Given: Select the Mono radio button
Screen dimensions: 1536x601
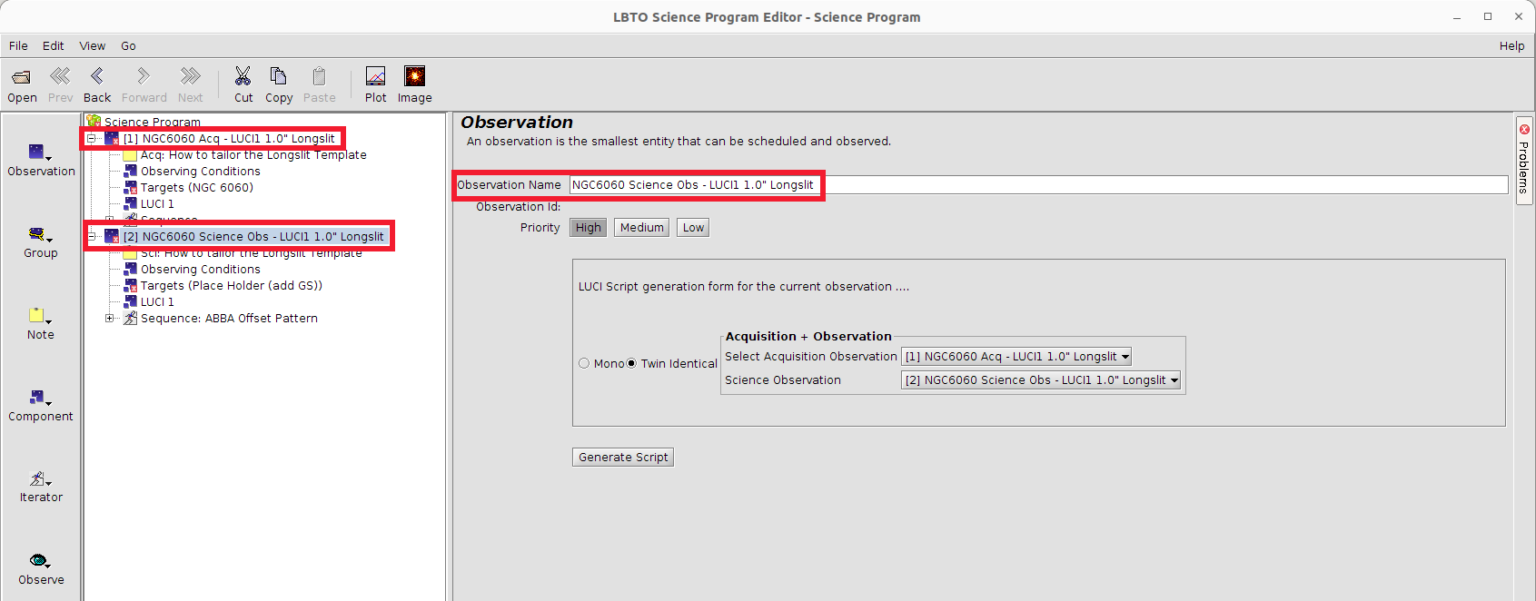Looking at the screenshot, I should [584, 364].
